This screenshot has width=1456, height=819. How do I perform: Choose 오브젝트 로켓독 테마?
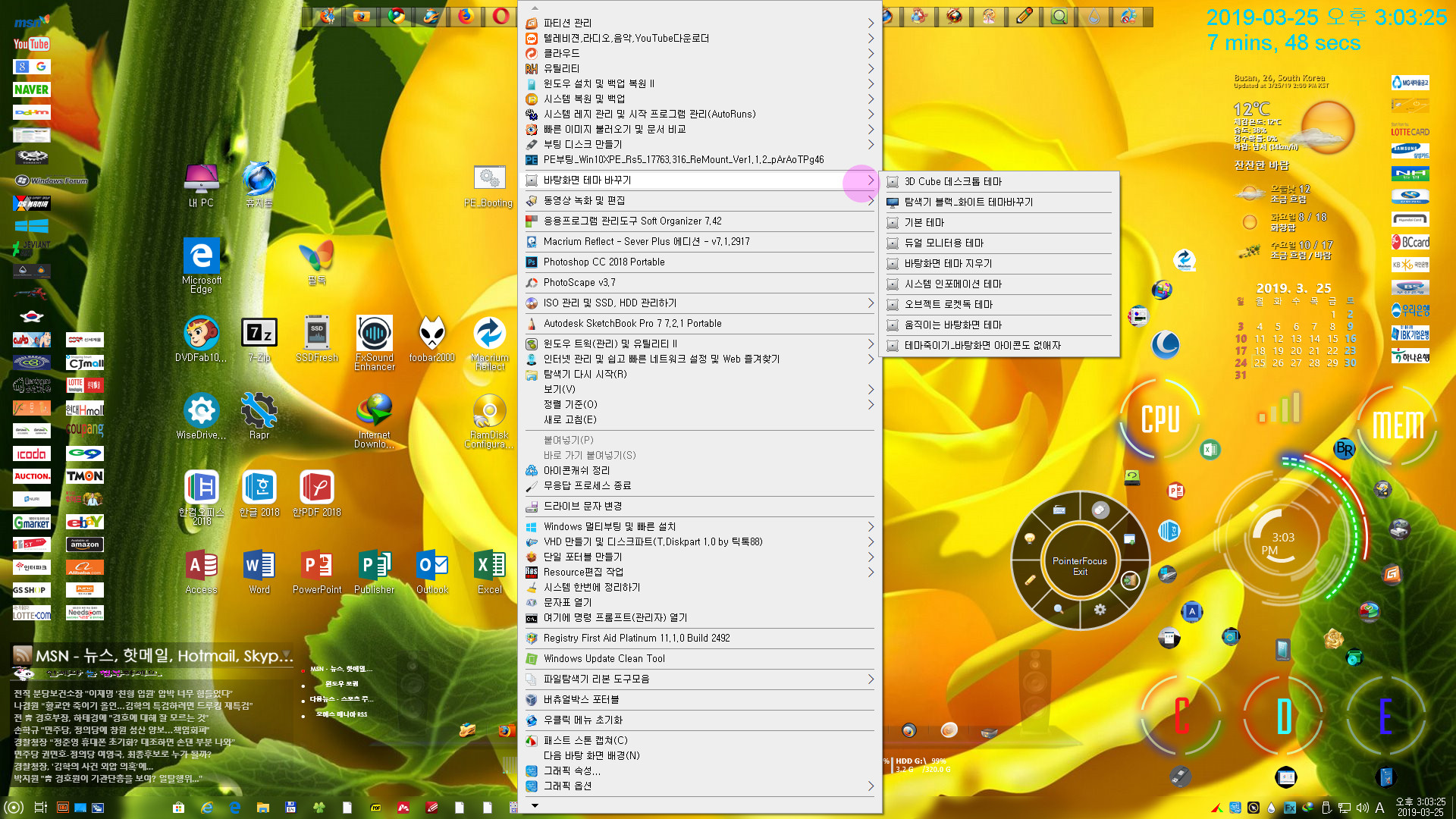click(999, 304)
